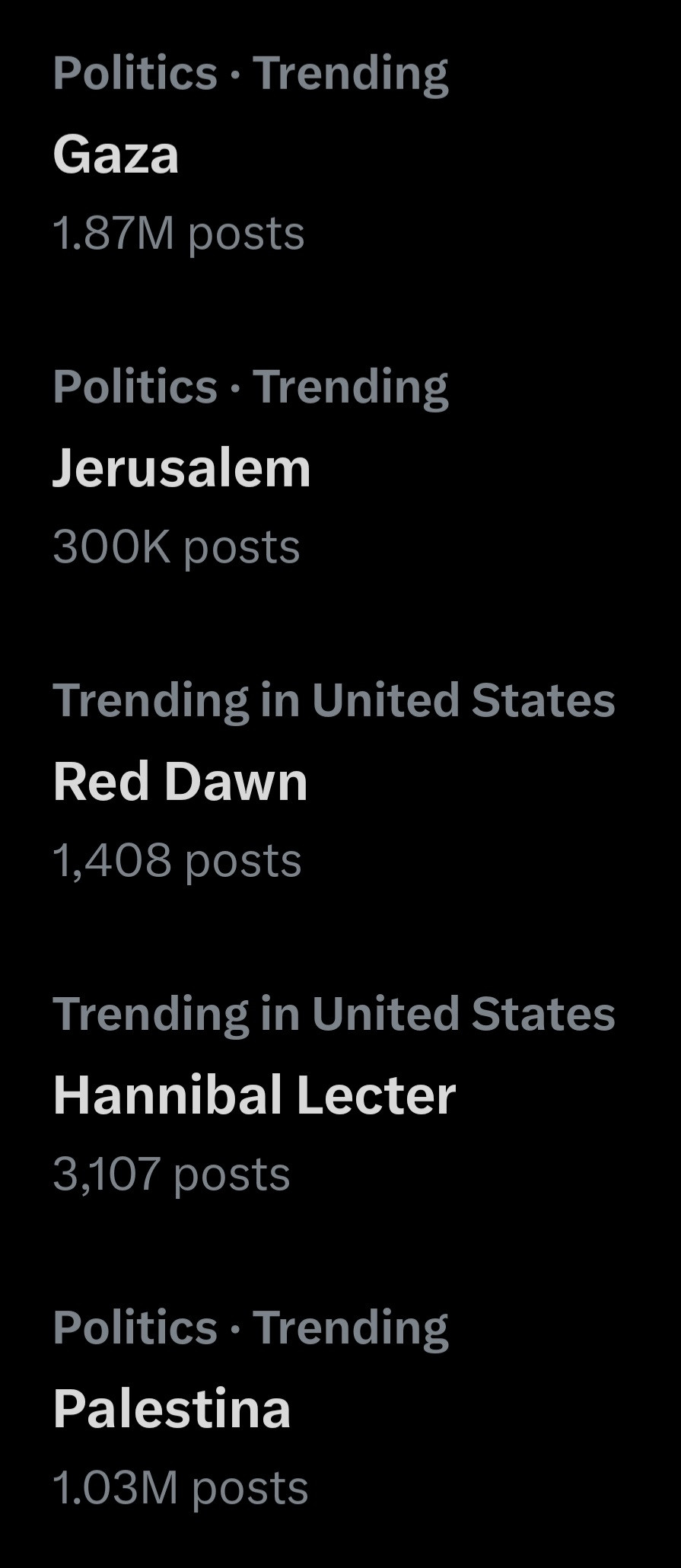
Task: Tap the 1,408 posts count
Action: (177, 860)
